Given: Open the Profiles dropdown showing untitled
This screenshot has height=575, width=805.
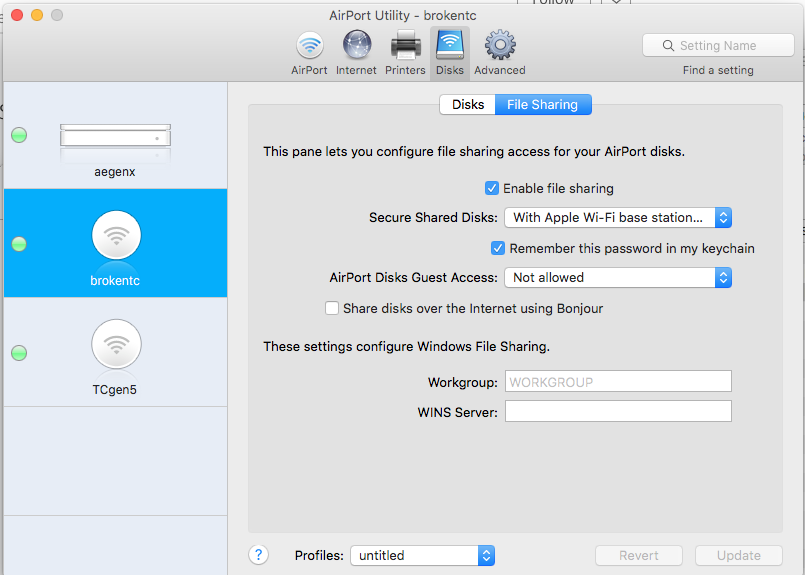Looking at the screenshot, I should point(423,555).
